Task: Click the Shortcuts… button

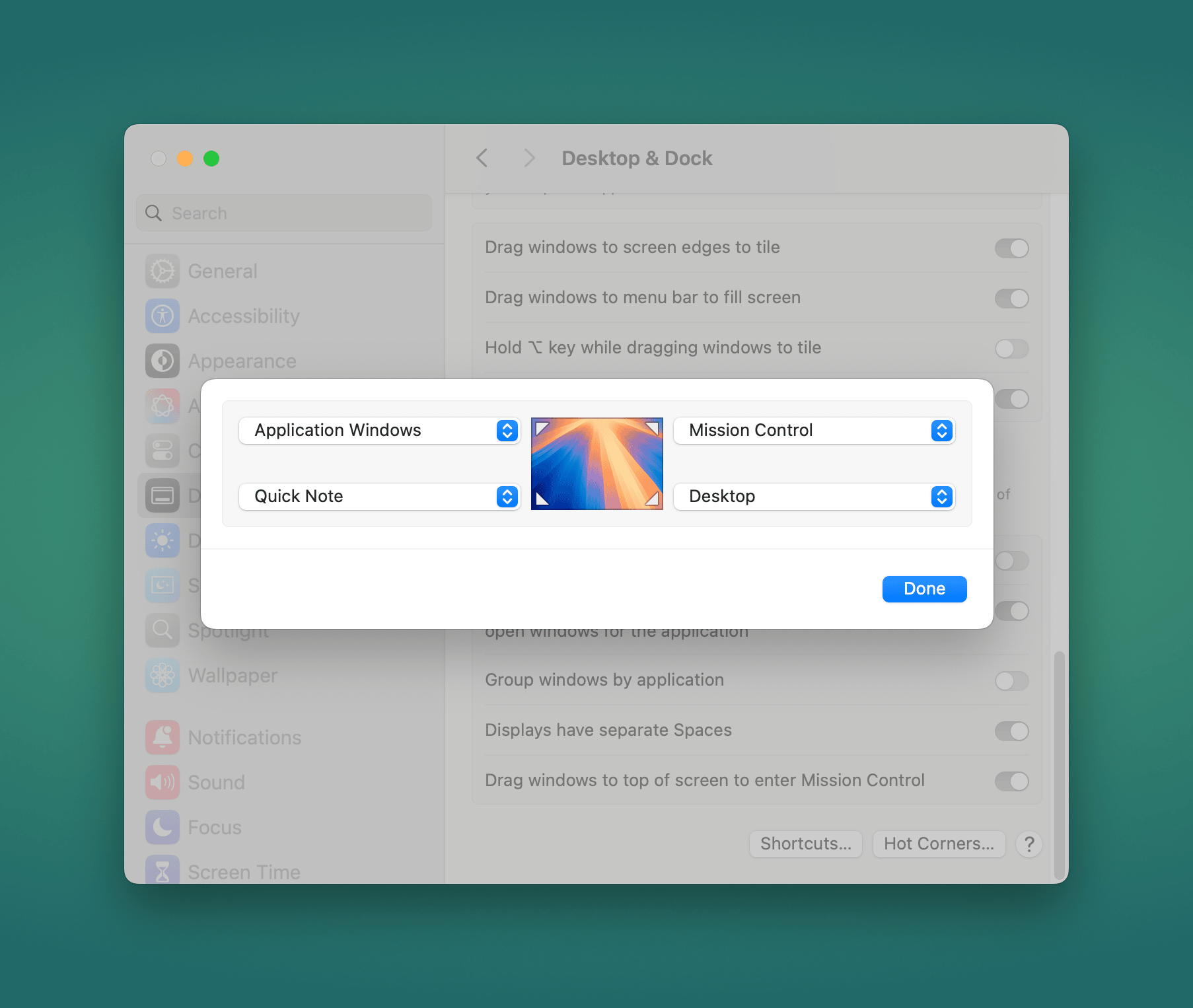Action: pos(805,844)
